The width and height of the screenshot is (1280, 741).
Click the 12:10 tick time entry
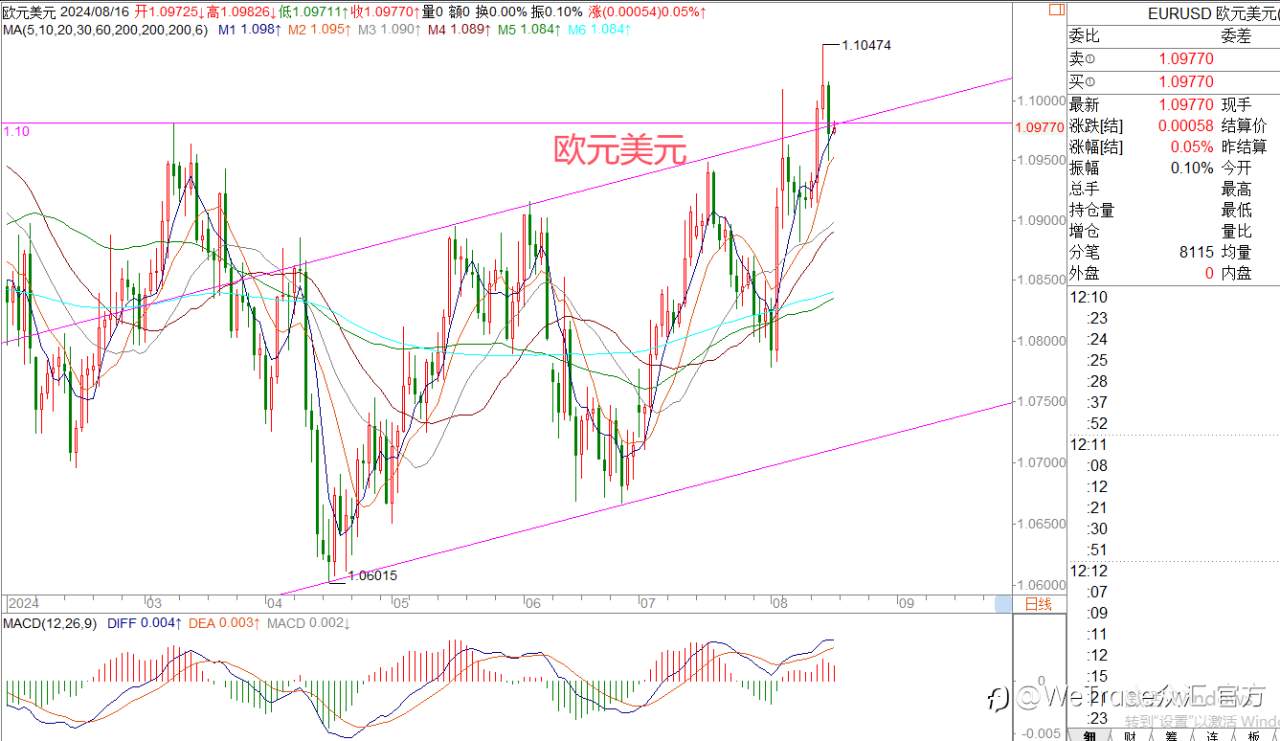click(1088, 297)
